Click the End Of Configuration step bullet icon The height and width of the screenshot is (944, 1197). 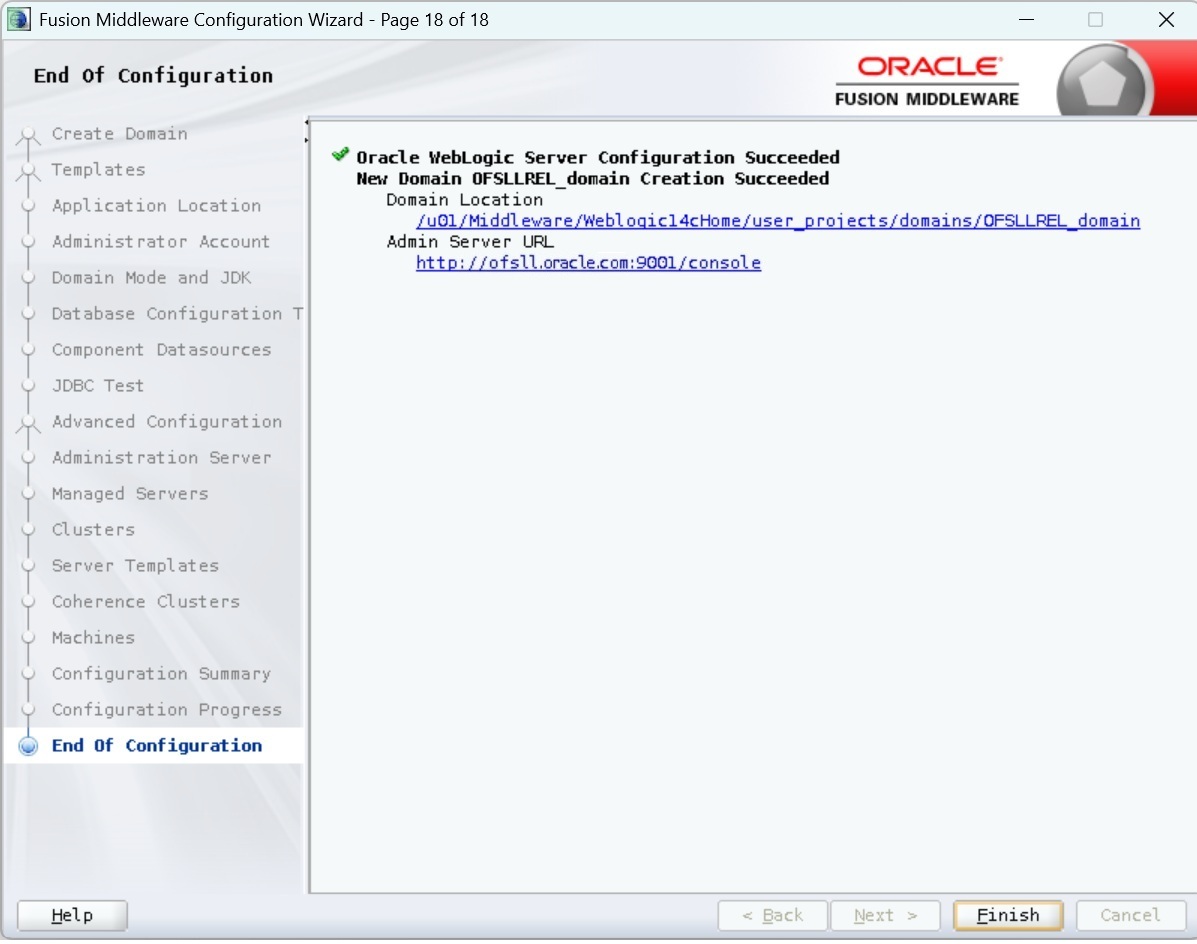point(28,746)
